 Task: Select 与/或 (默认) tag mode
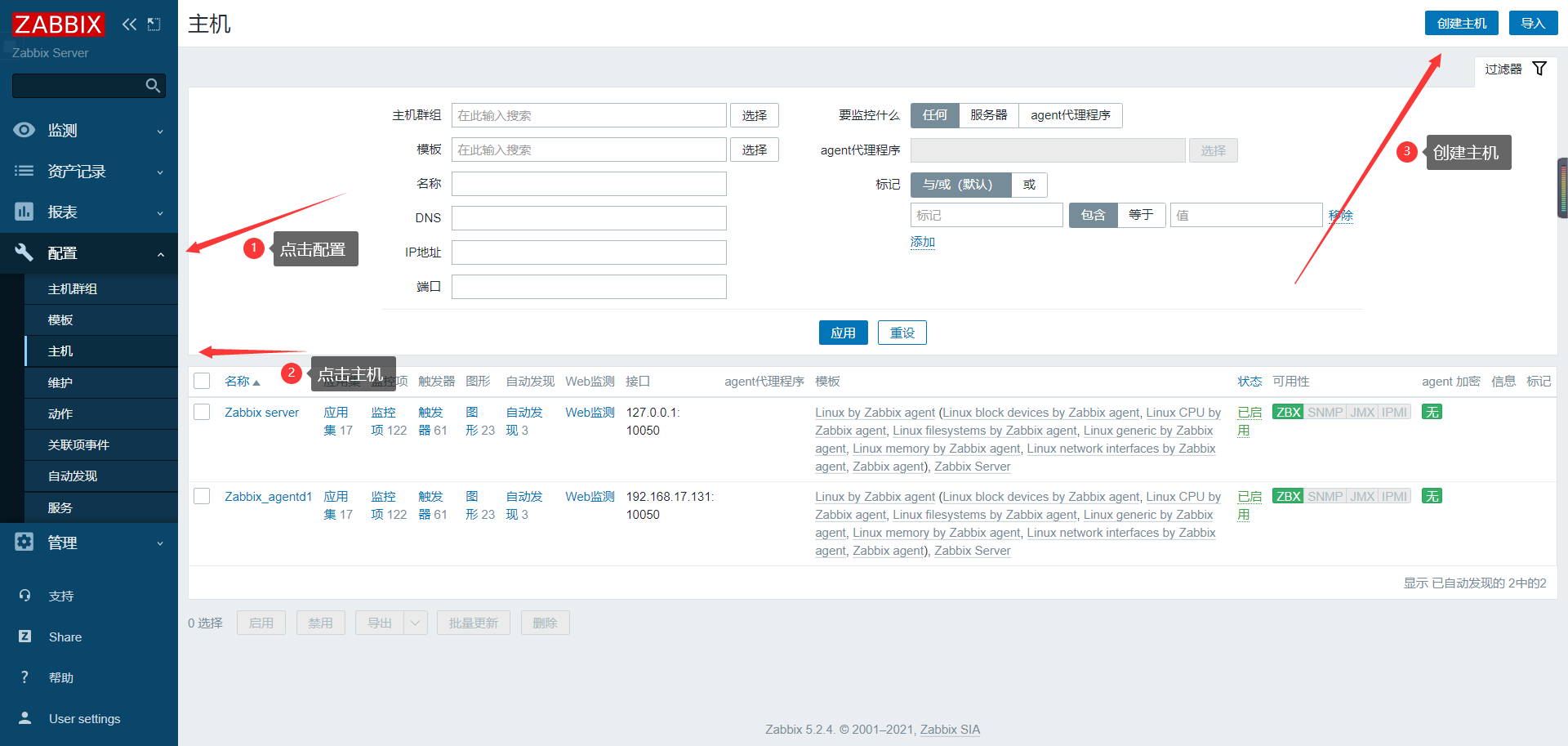coord(960,185)
